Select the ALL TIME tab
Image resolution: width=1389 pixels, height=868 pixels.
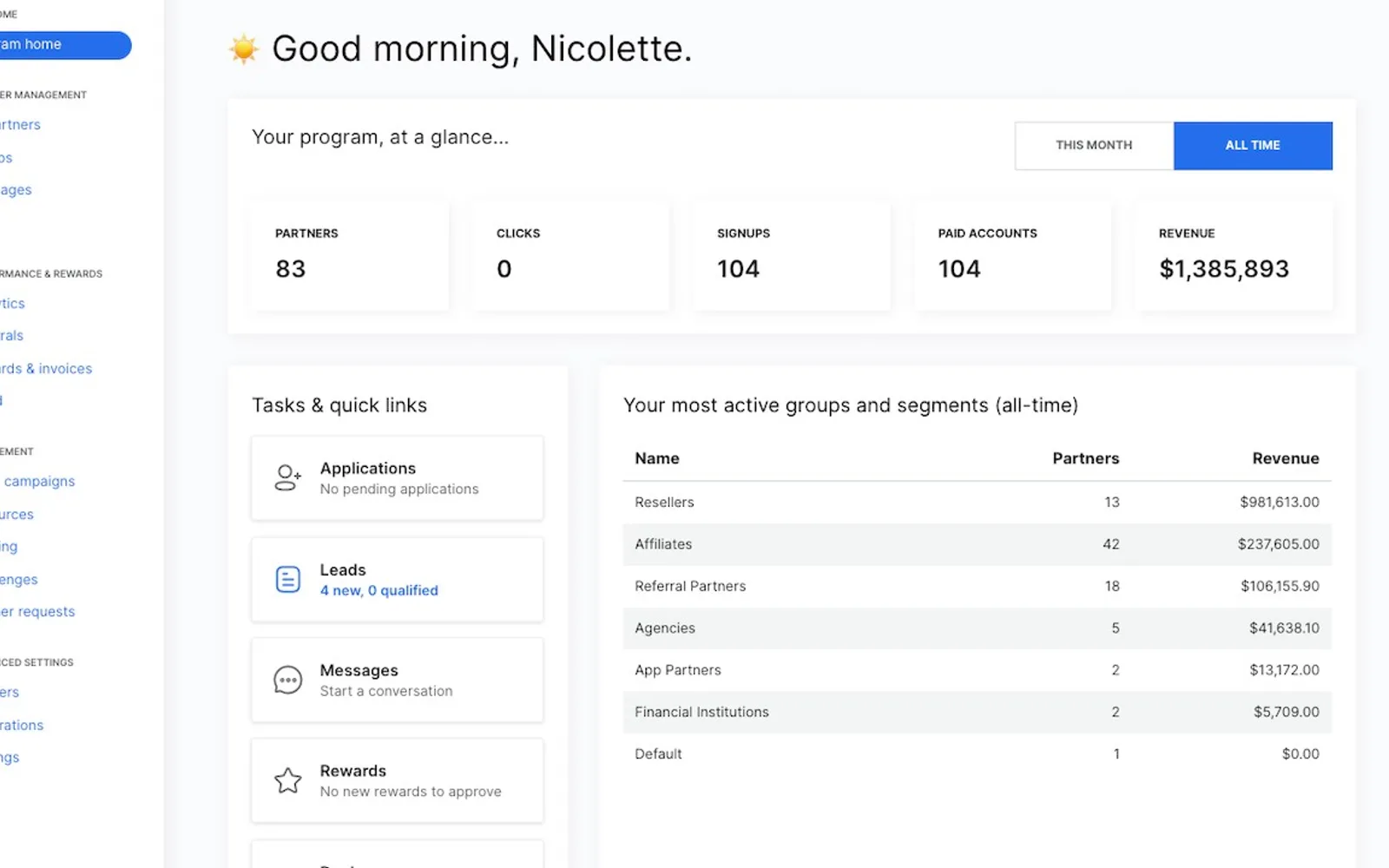click(1253, 145)
